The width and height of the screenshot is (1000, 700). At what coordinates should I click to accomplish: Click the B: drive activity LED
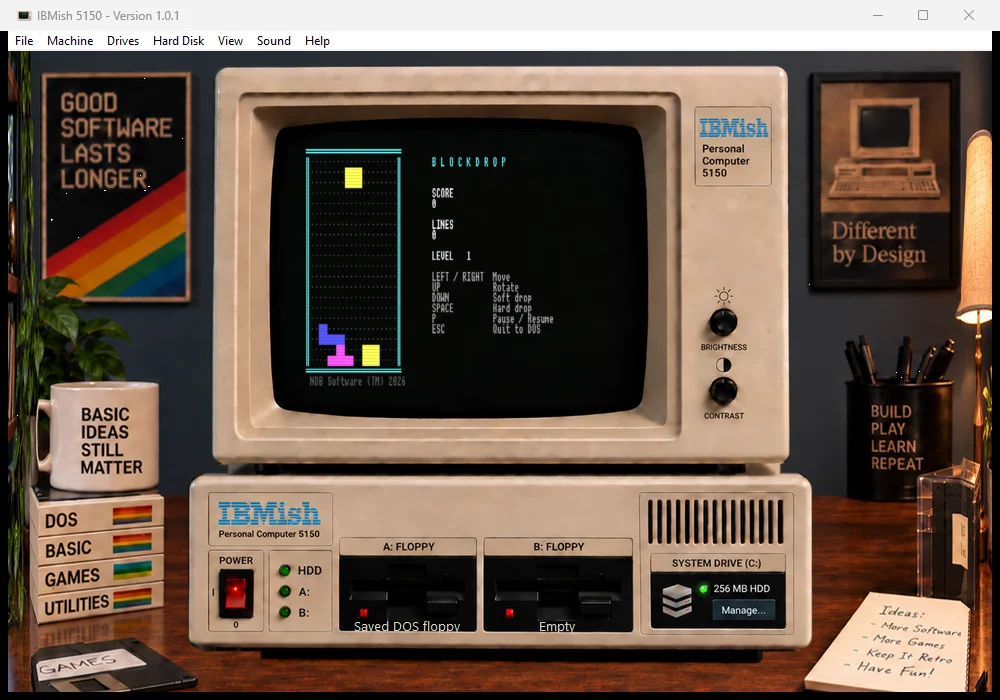pos(285,612)
